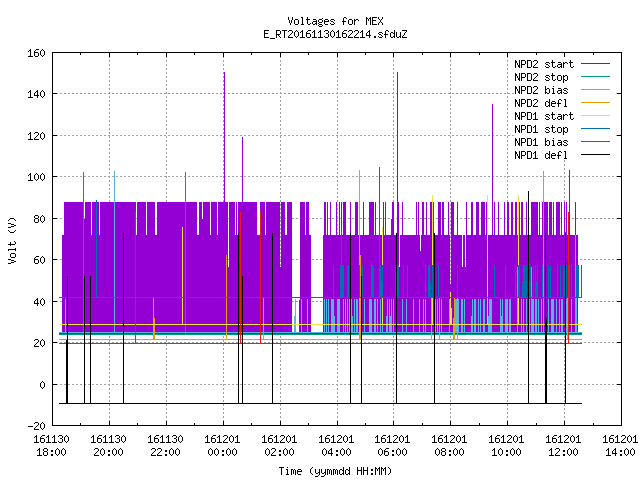Click the x-axis tick label 161201 08:00
This screenshot has width=640, height=480.
(x=449, y=446)
